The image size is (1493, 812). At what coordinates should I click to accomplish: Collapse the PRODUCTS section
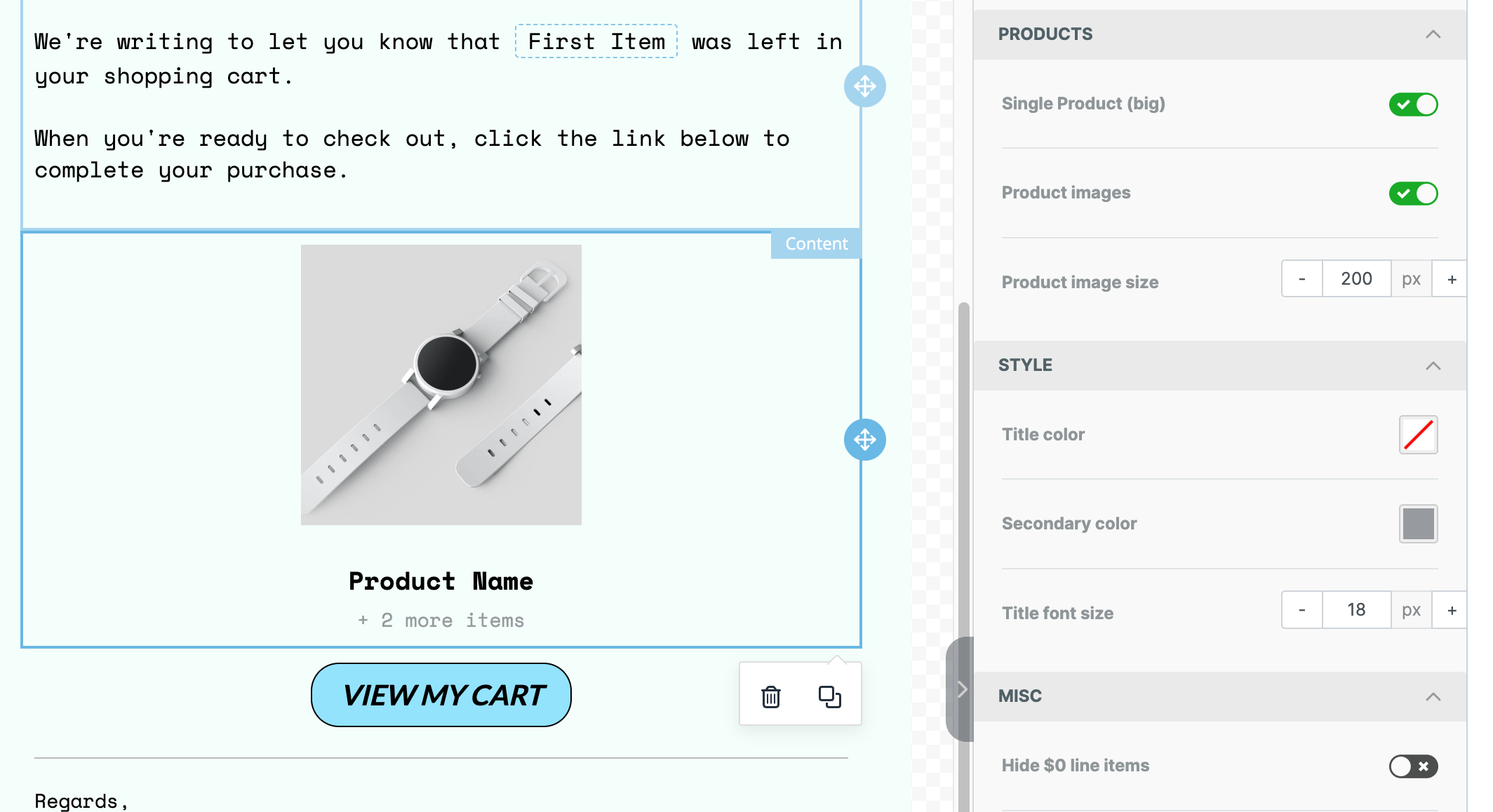tap(1433, 34)
